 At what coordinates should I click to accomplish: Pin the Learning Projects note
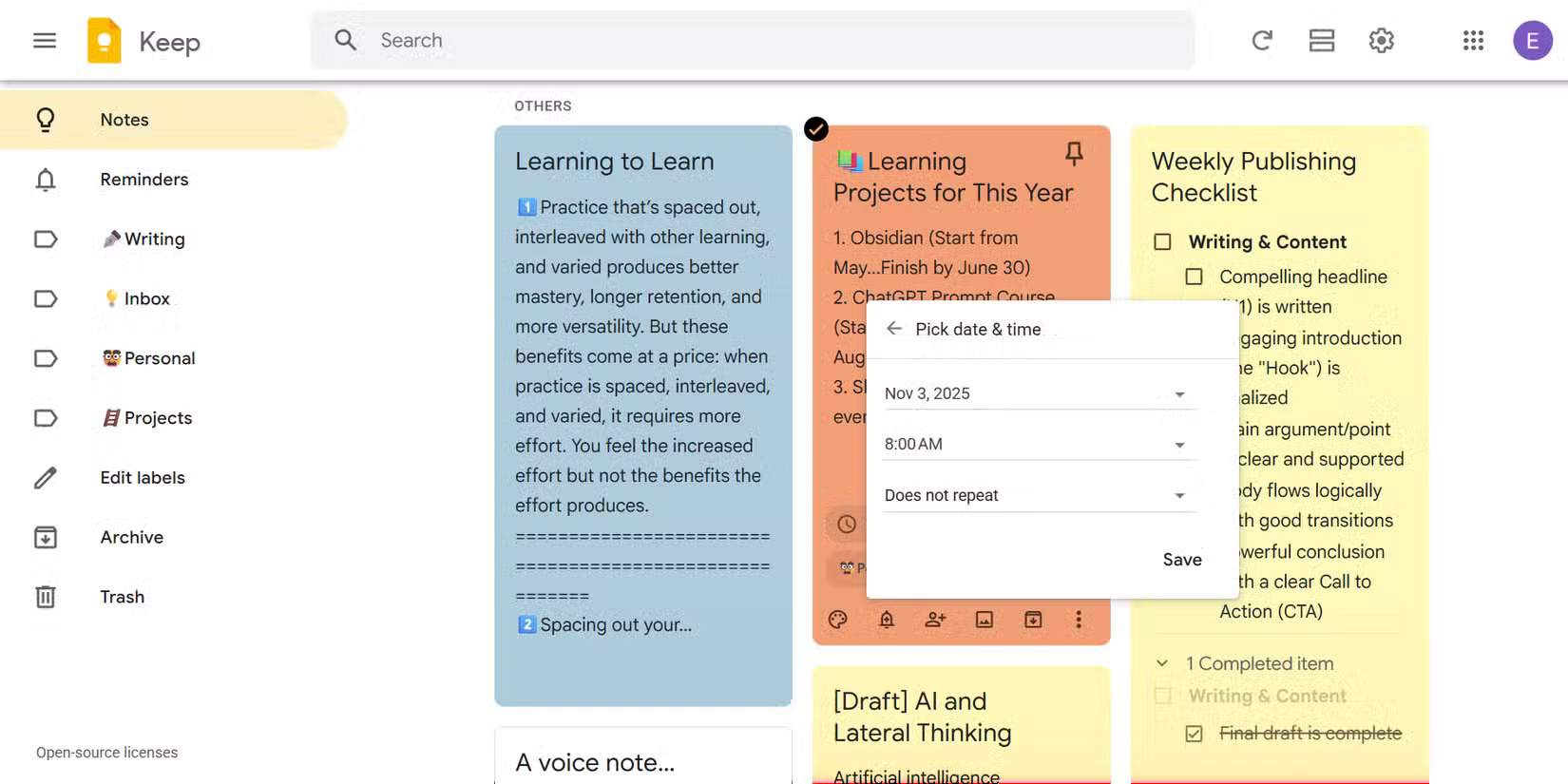pyautogui.click(x=1074, y=153)
